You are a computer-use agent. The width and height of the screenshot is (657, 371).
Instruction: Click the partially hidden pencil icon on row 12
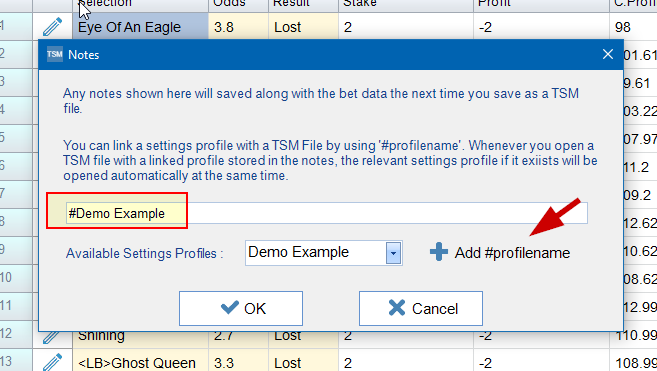(x=51, y=337)
